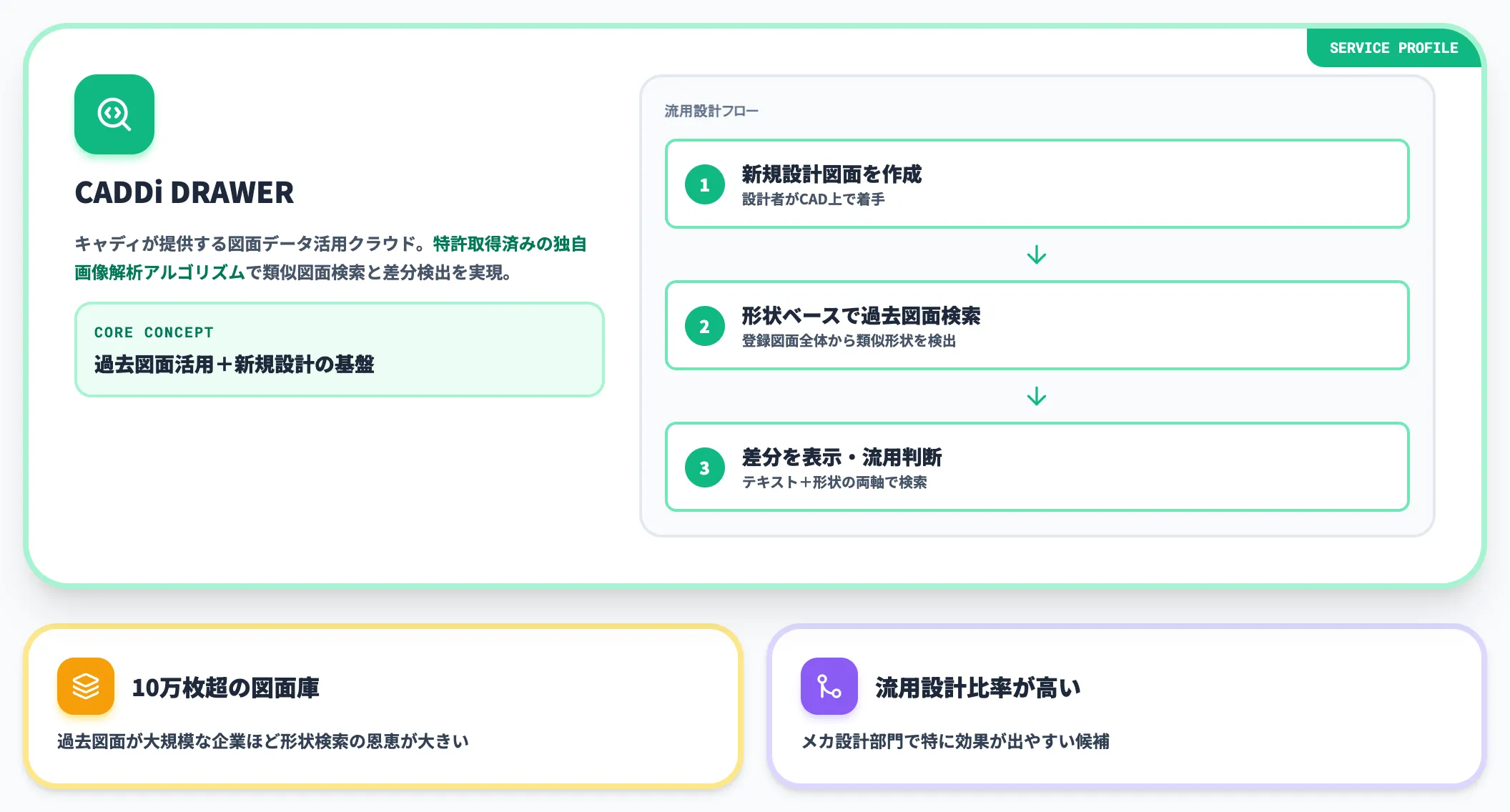Viewport: 1510px width, 812px height.
Task: Click the 過去図面活用＋新規設計の基盤 text
Action: pyautogui.click(x=234, y=365)
